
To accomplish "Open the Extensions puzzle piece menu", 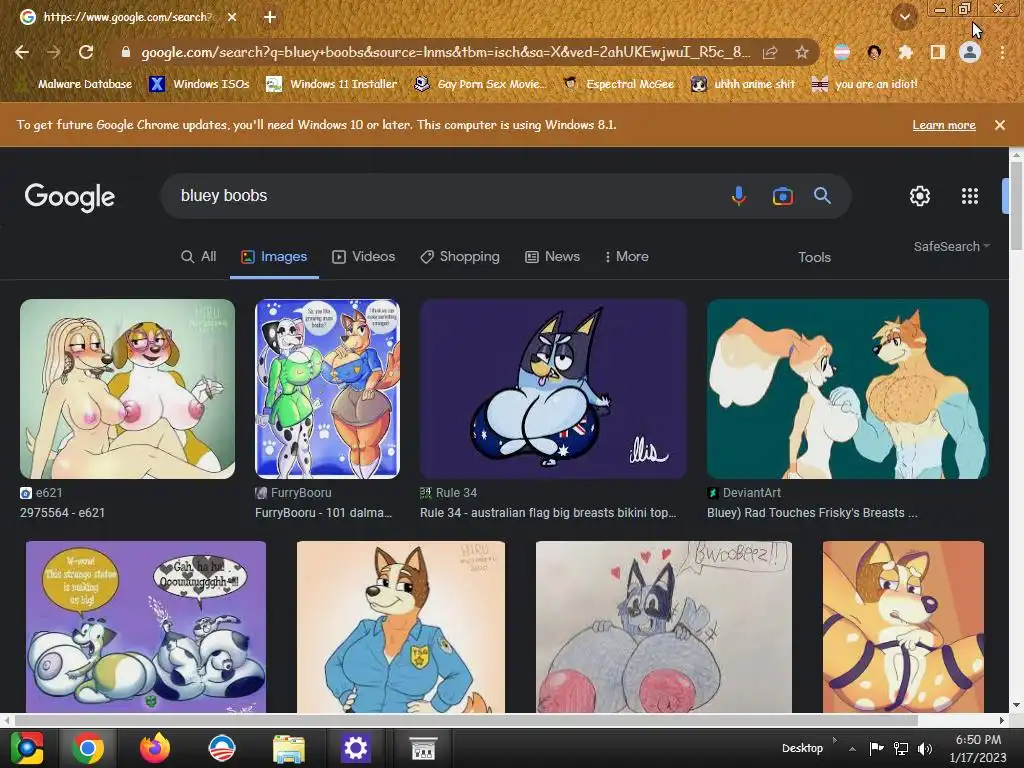I will 905,52.
